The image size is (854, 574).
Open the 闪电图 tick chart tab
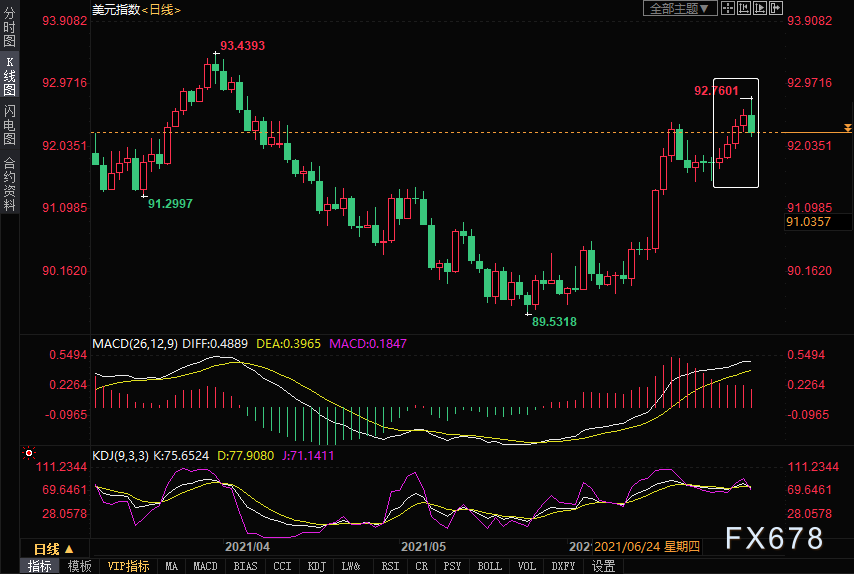pos(9,125)
